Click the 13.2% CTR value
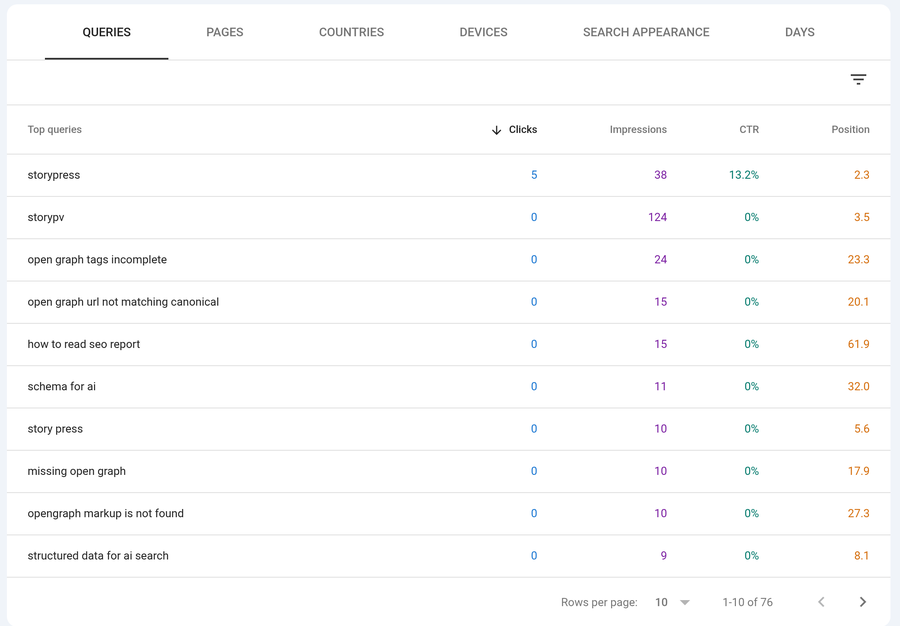The image size is (900, 626). 744,175
